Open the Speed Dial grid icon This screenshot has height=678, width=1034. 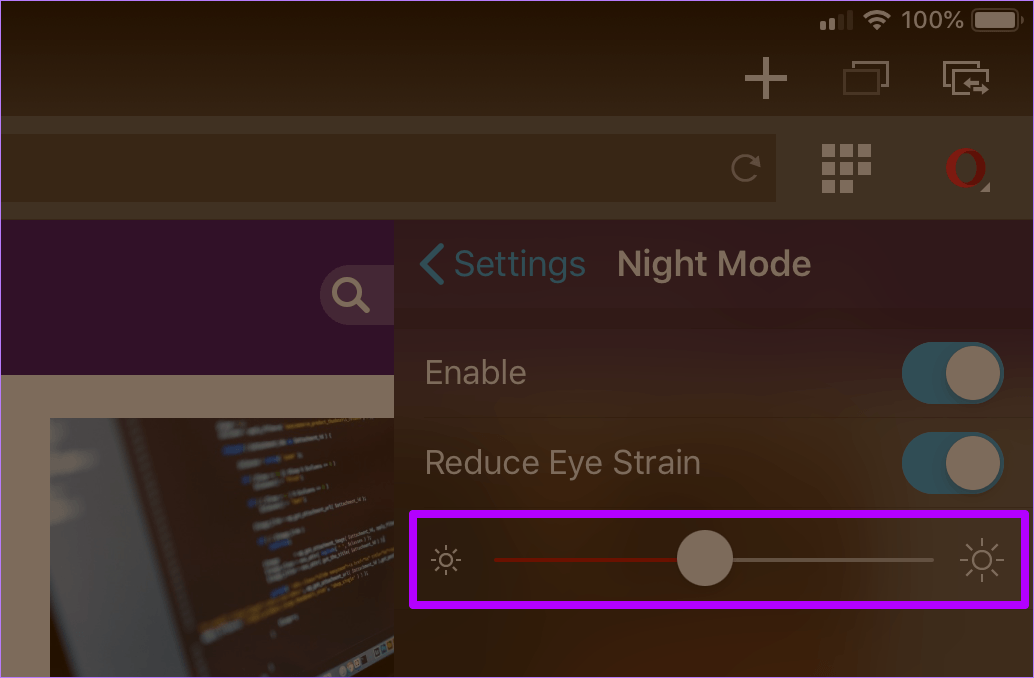point(846,168)
